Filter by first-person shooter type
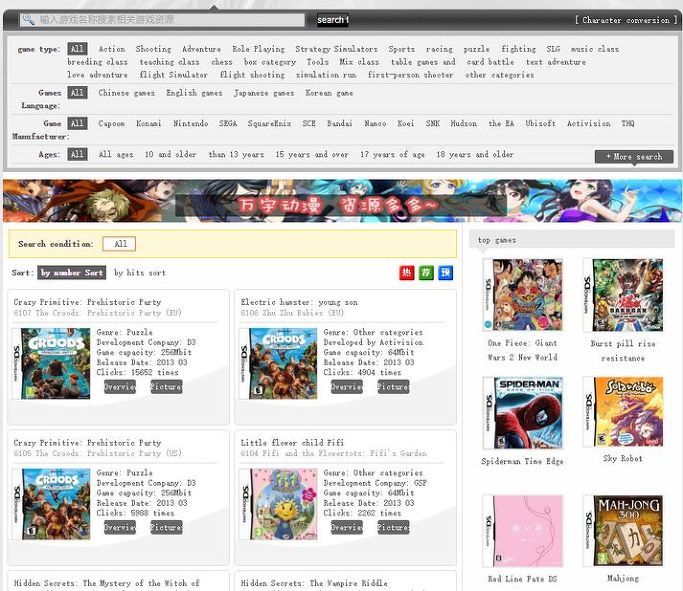Viewport: 683px width, 591px height. pyautogui.click(x=410, y=75)
